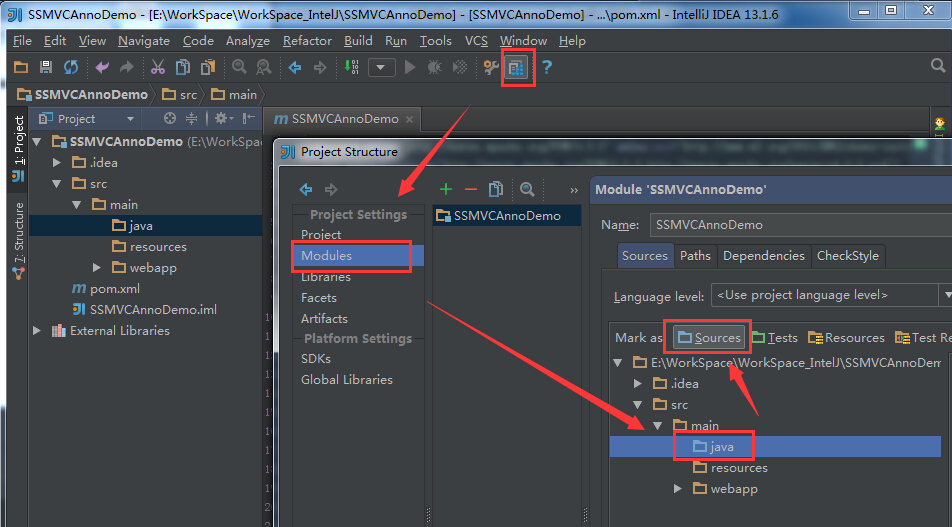Viewport: 952px width, 527px height.
Task: Collapse src folder in Project tree
Action: click(x=57, y=183)
